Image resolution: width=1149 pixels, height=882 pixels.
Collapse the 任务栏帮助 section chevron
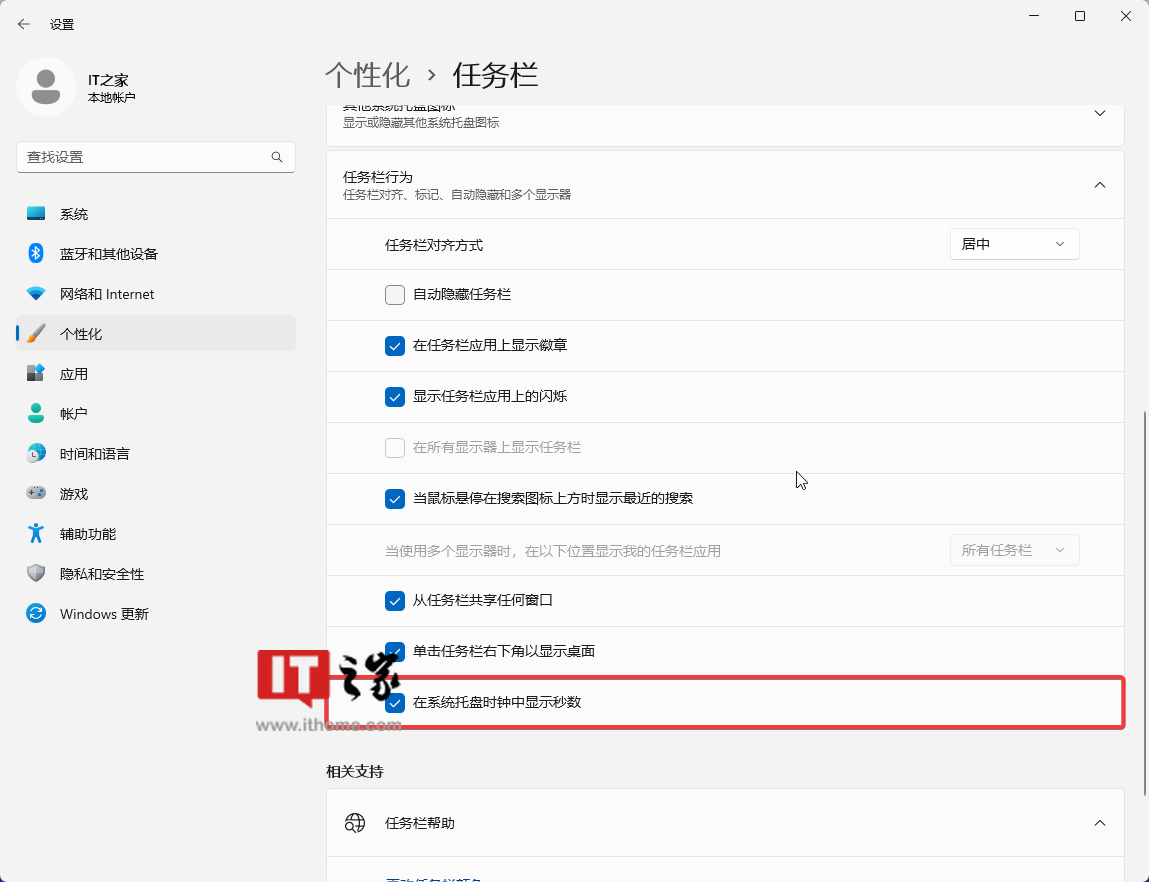tap(1100, 823)
